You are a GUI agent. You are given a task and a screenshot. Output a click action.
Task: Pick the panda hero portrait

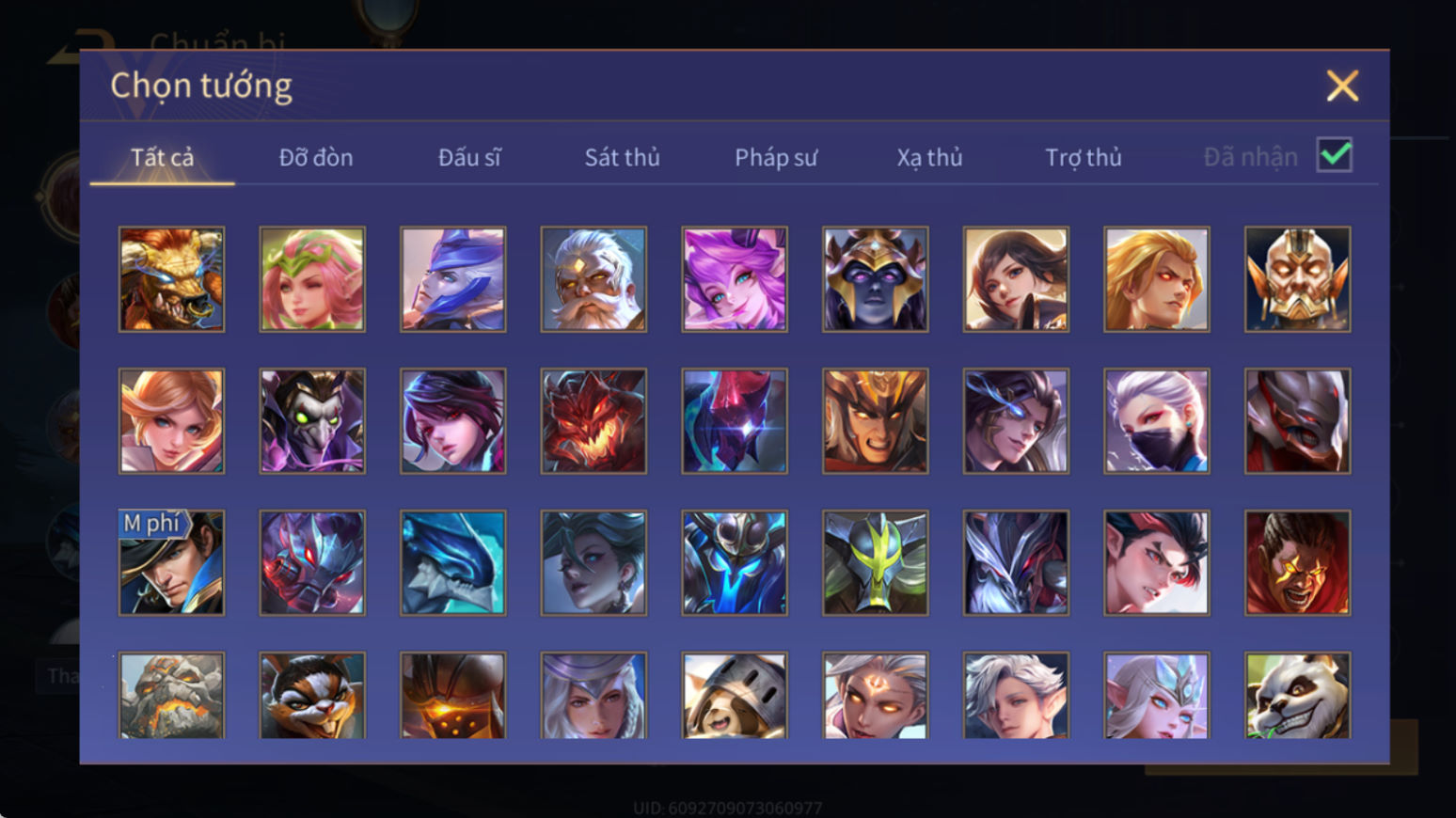[1298, 695]
